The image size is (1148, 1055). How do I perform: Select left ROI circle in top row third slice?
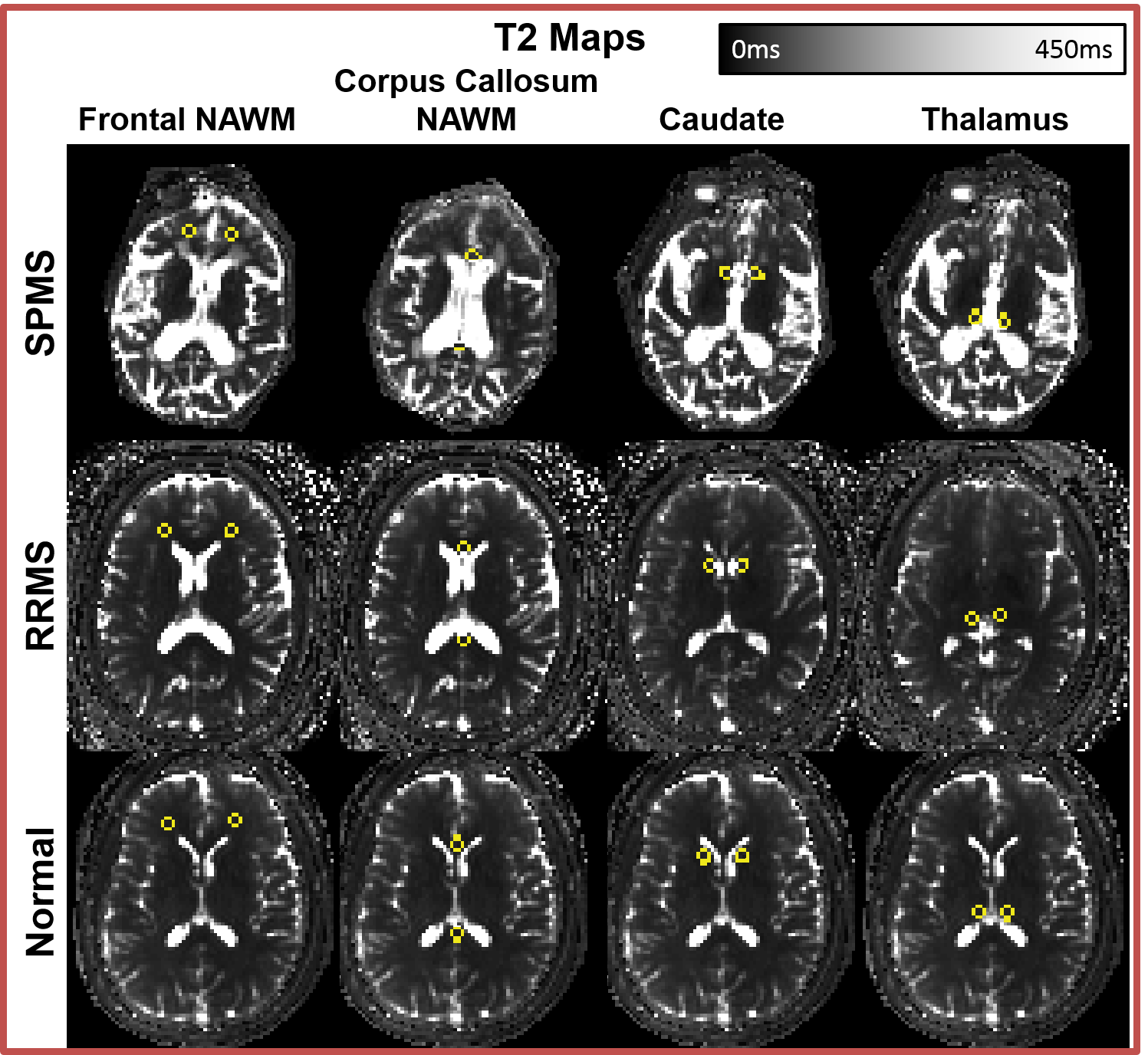coord(725,272)
